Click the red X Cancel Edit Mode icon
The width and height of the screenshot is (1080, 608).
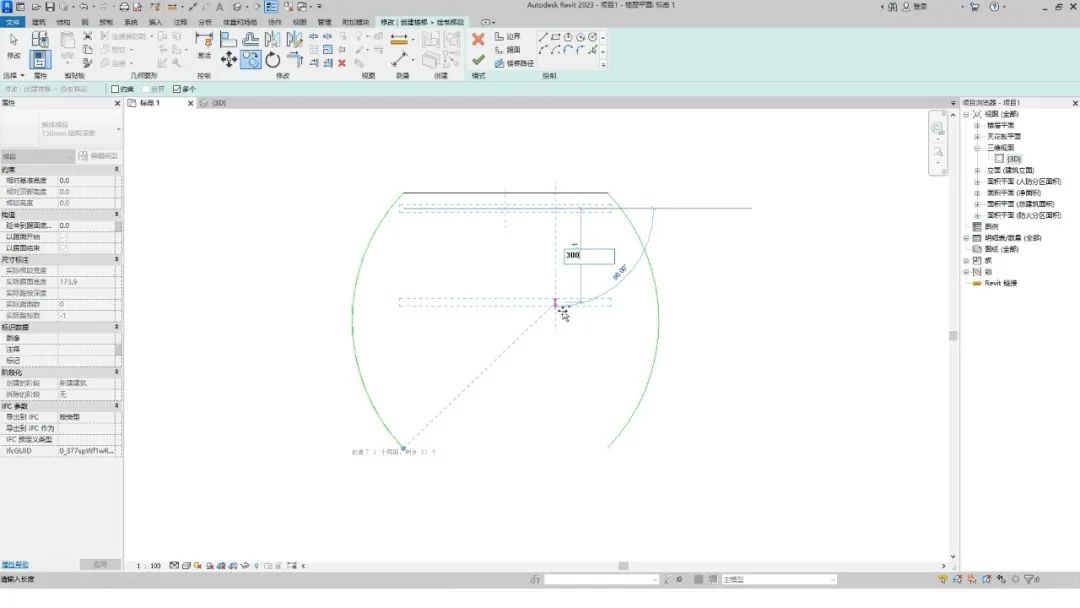point(478,39)
